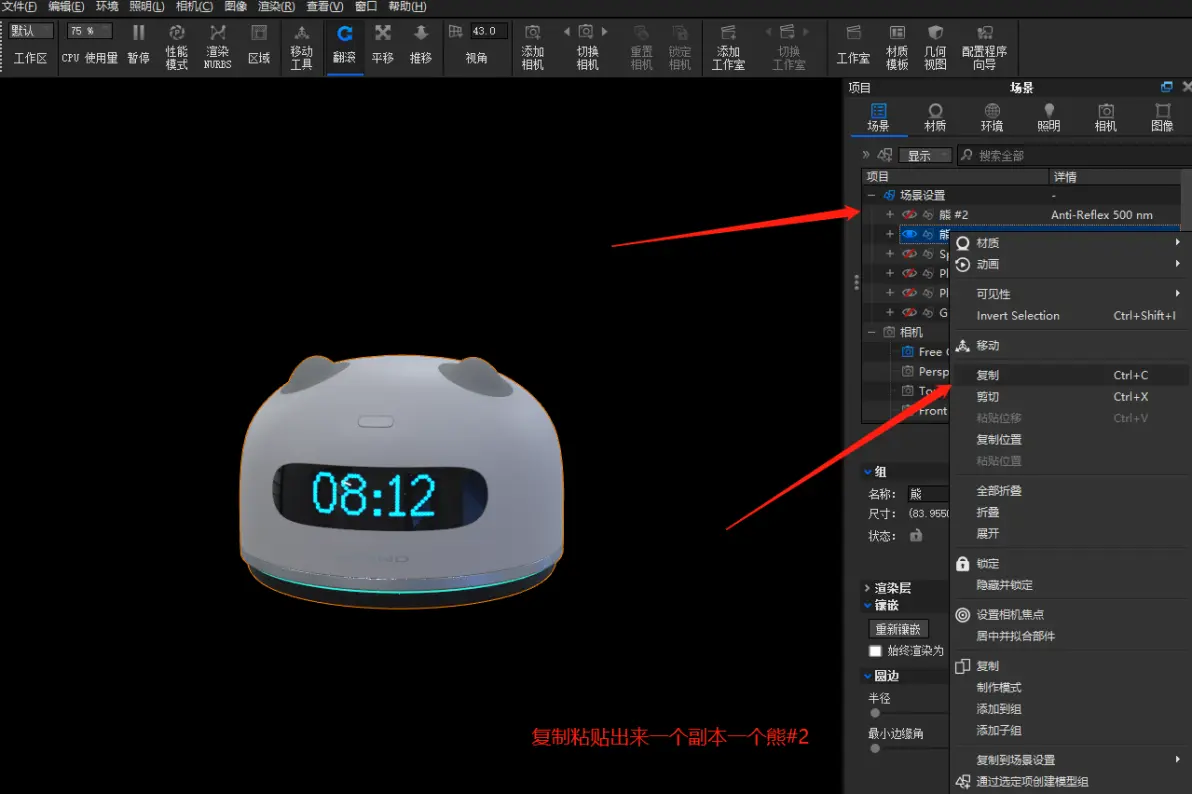The height and width of the screenshot is (794, 1192).
Task: Switch to previous camera using left arrow
Action: pos(566,32)
